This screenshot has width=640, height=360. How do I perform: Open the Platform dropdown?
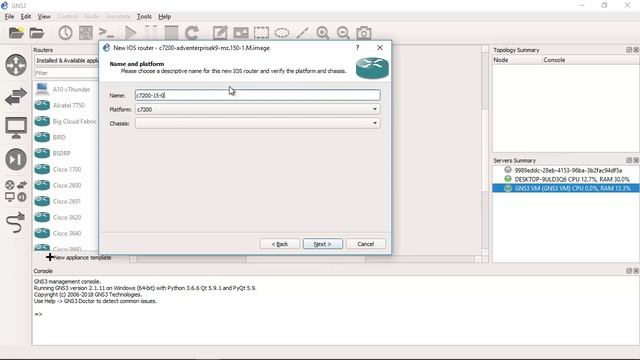click(258, 109)
